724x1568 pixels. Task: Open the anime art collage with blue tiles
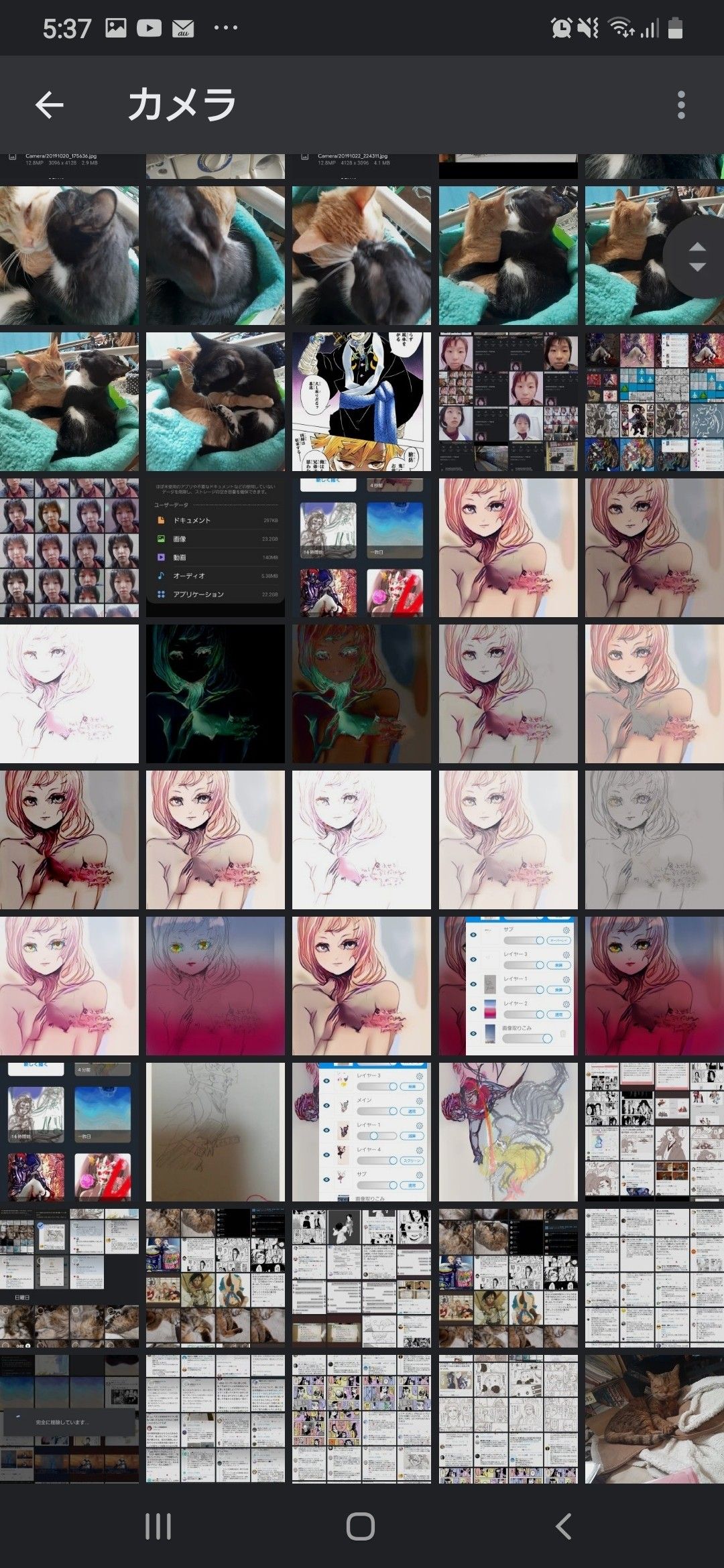pos(654,401)
